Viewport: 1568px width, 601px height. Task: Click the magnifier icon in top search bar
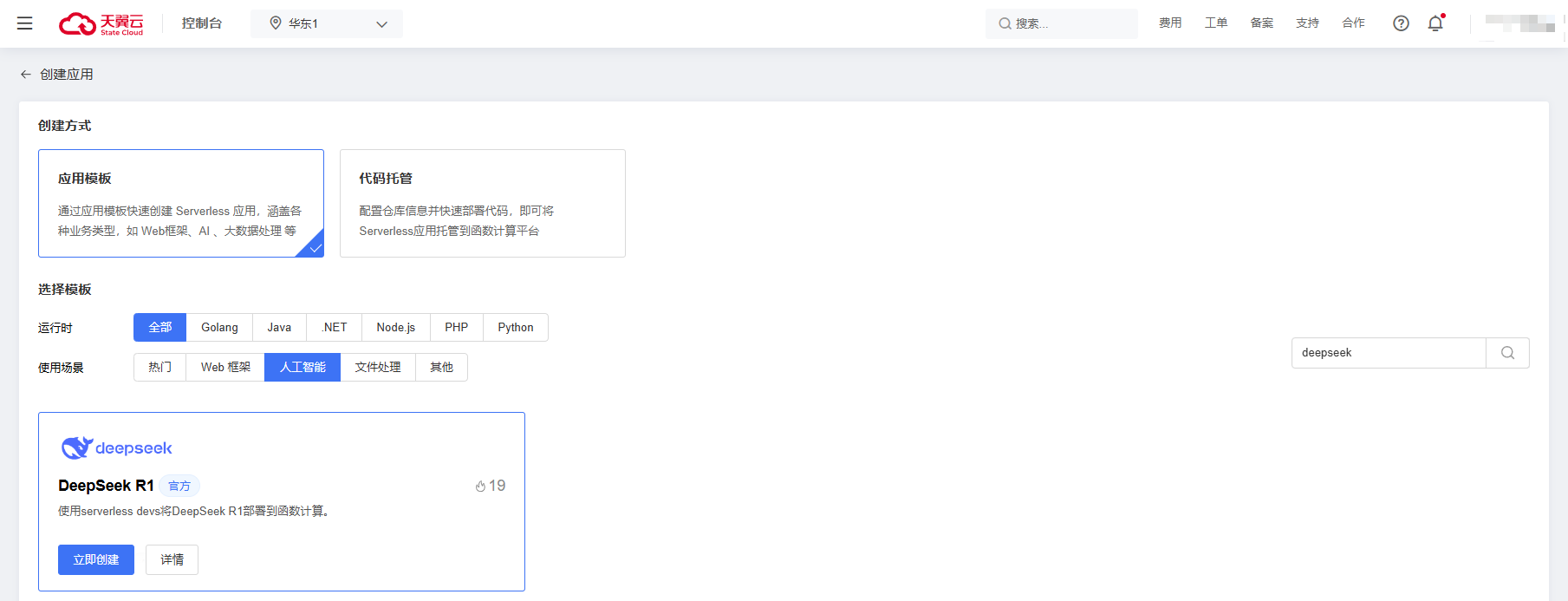tap(1005, 23)
